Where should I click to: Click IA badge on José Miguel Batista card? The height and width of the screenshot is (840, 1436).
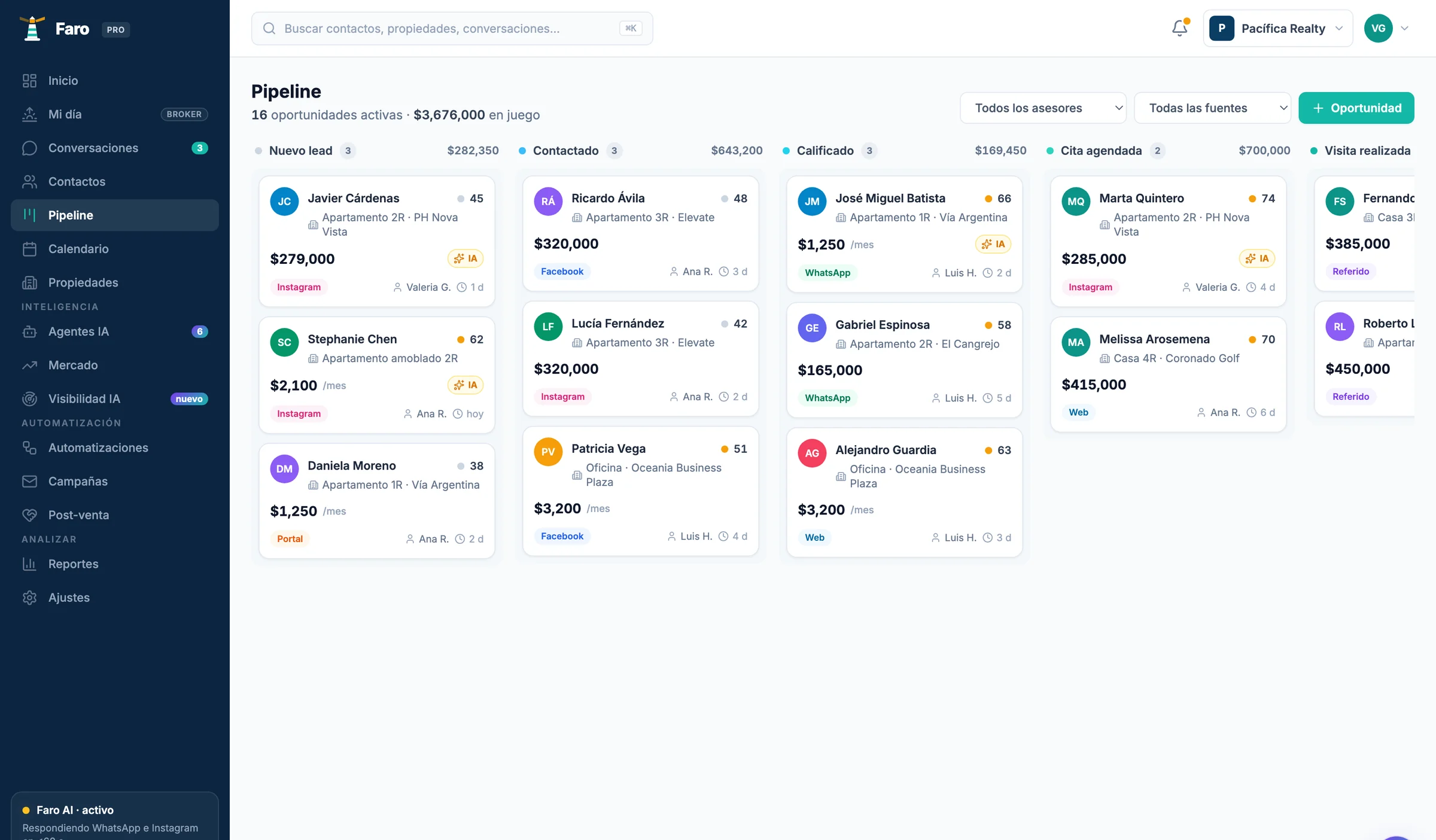tap(993, 244)
